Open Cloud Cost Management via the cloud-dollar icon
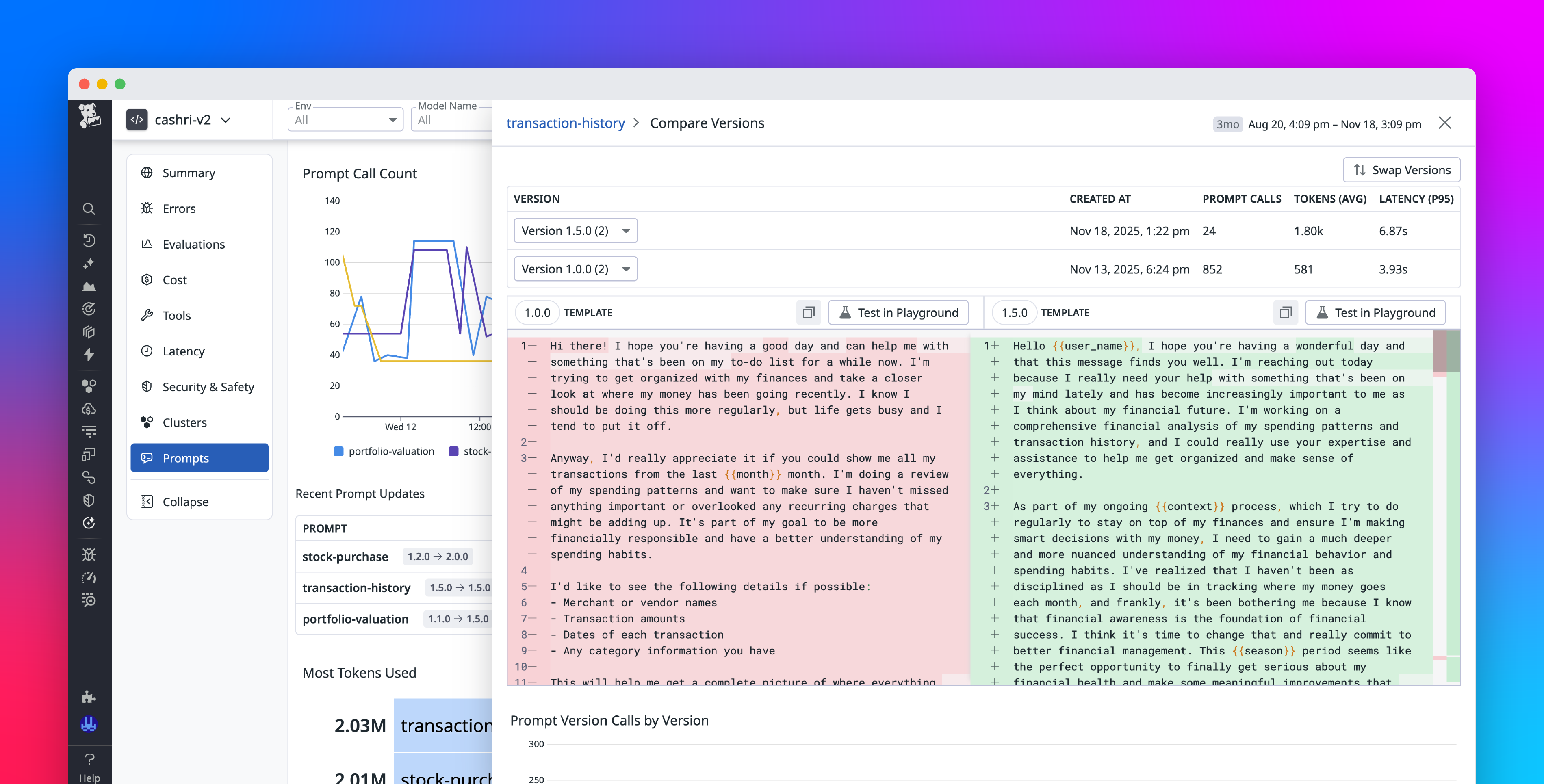 point(89,409)
